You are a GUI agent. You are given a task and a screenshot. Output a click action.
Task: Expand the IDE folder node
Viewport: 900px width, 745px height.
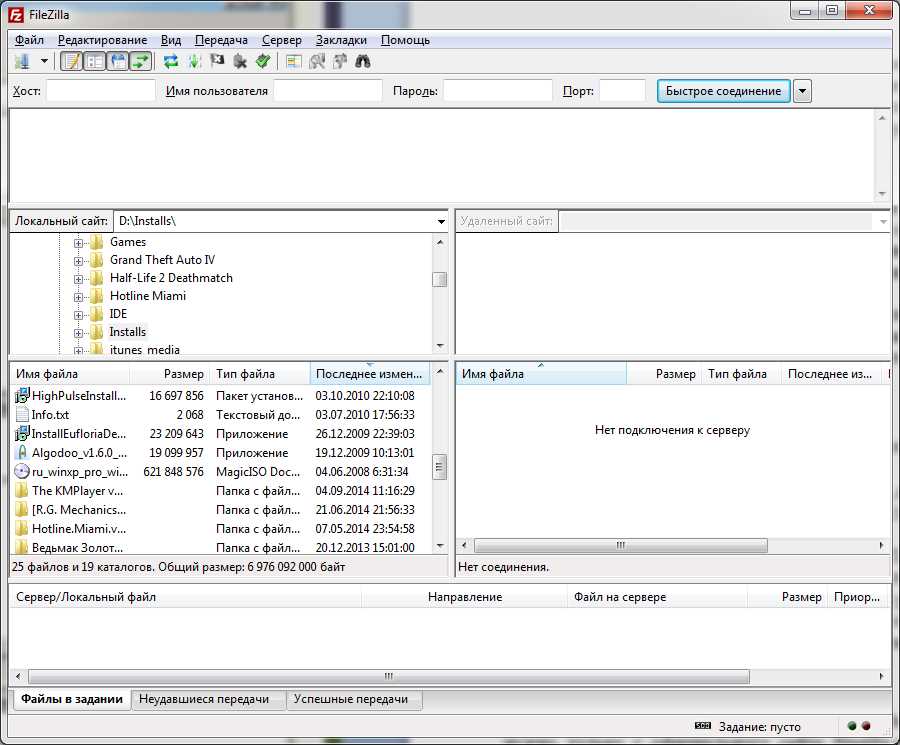(x=78, y=315)
